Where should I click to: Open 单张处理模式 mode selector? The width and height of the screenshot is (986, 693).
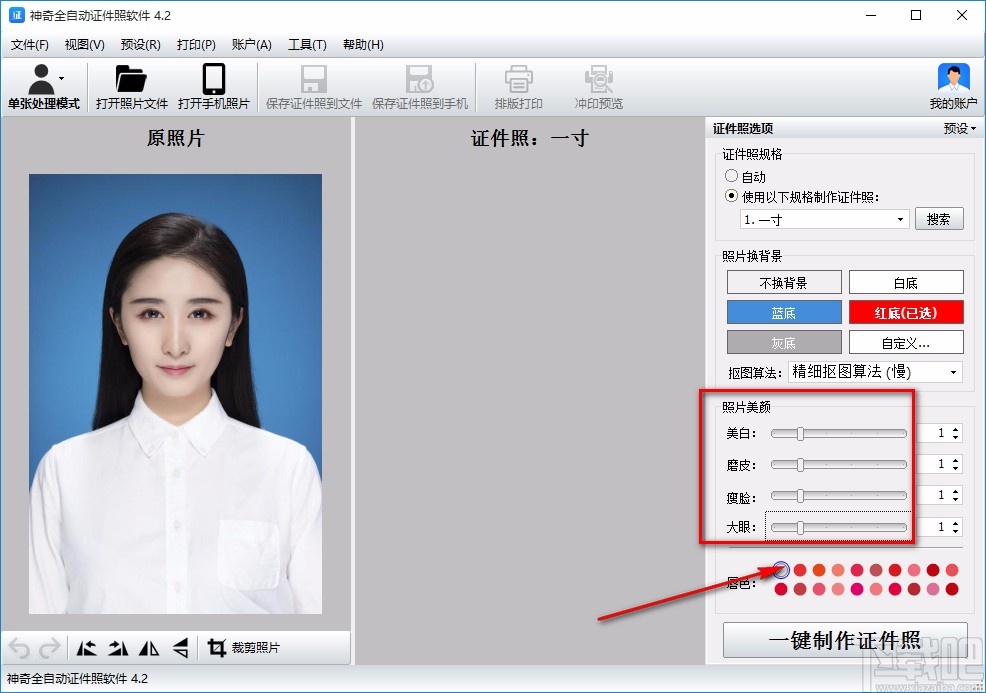tap(44, 87)
